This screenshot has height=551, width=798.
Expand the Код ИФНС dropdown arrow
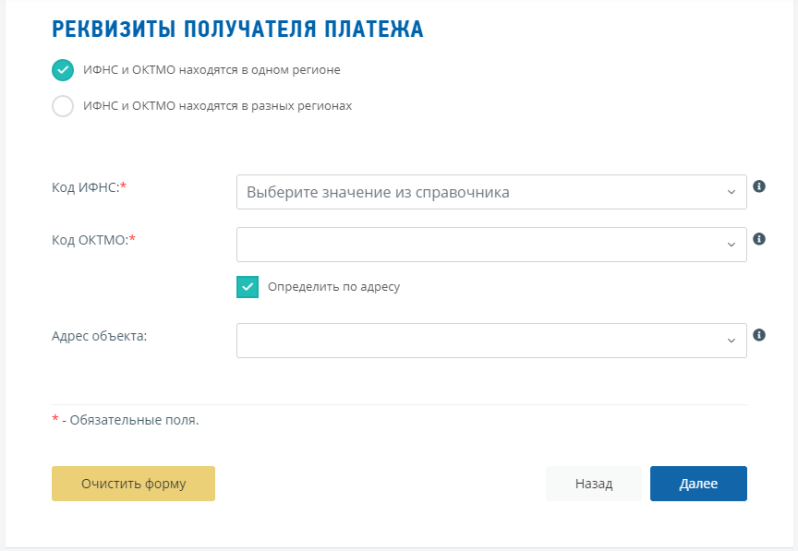pos(731,192)
